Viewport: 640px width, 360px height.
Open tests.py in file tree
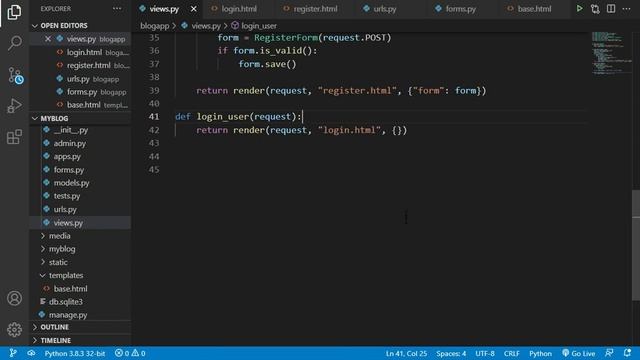pyautogui.click(x=67, y=196)
